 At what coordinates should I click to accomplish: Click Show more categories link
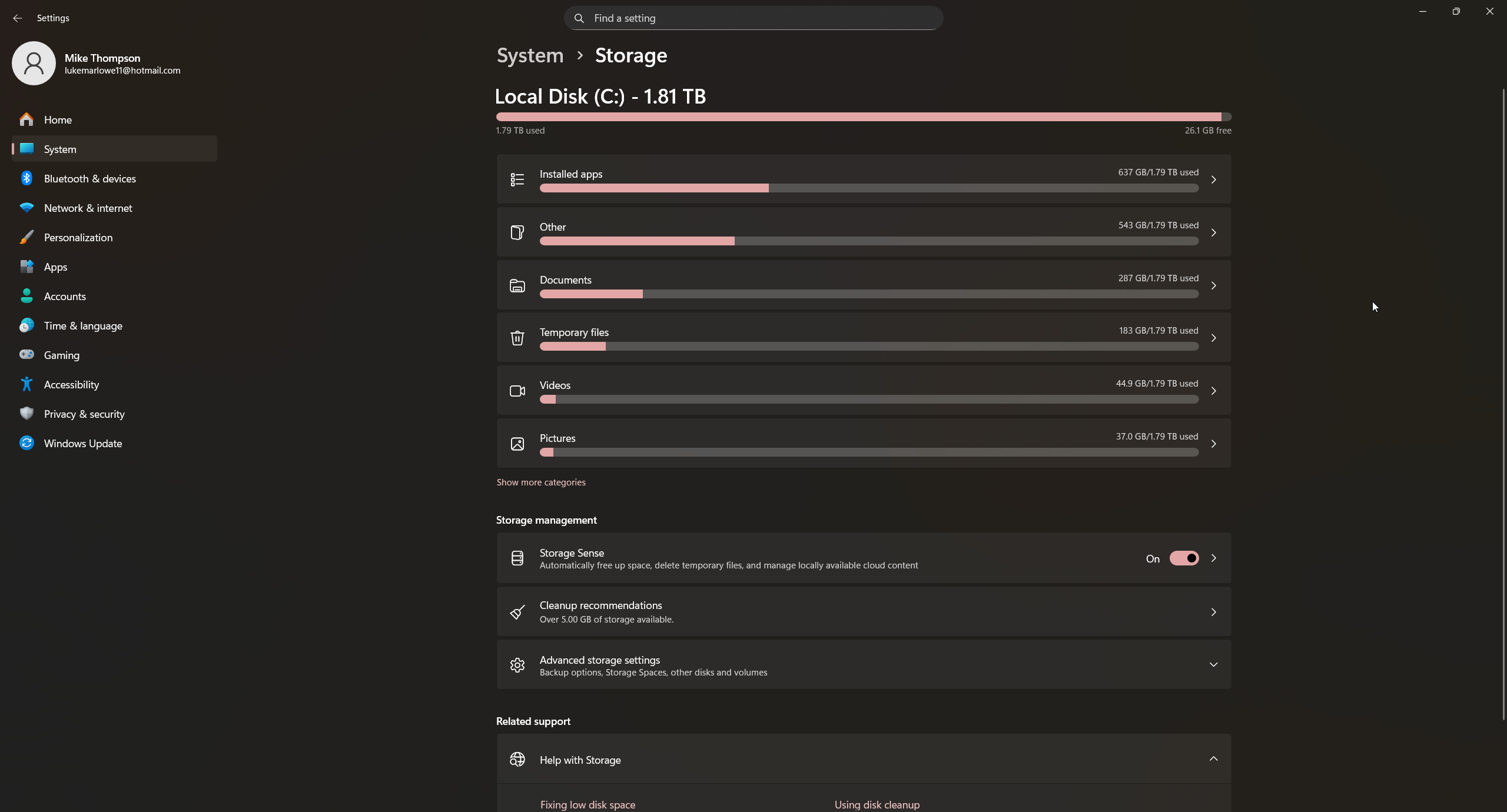click(x=540, y=482)
